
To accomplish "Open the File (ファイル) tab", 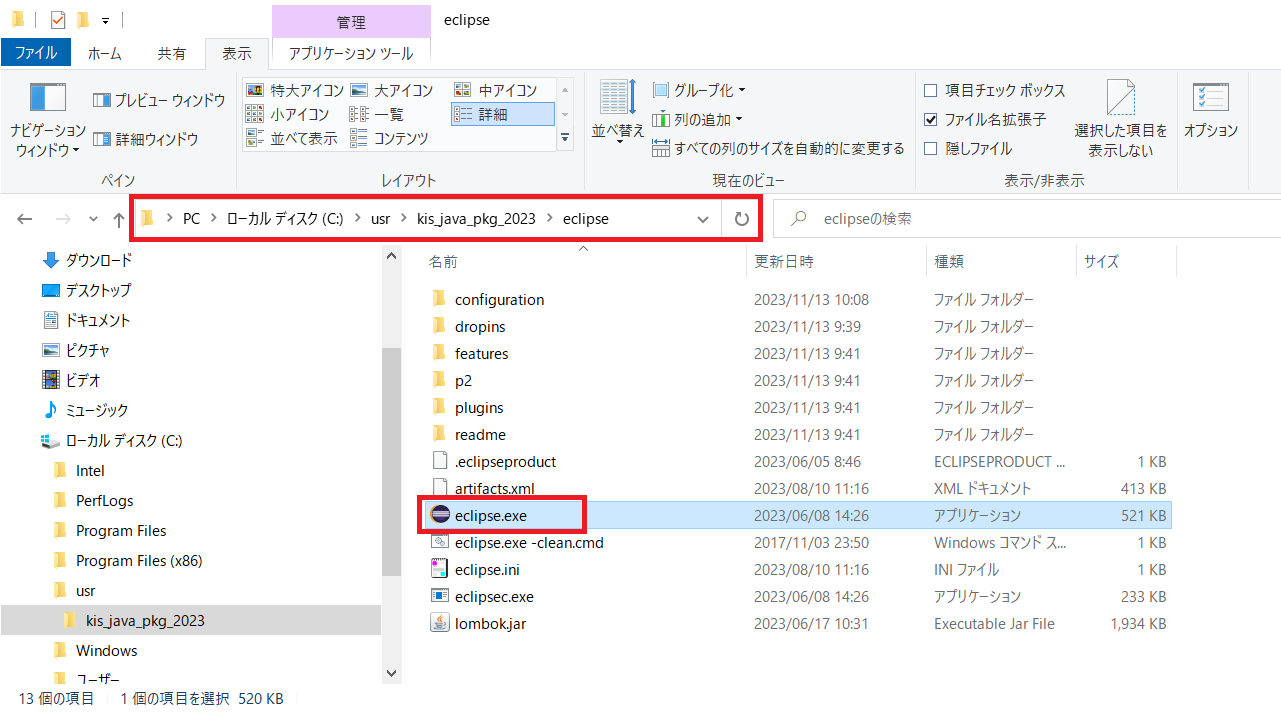I will 36,53.
